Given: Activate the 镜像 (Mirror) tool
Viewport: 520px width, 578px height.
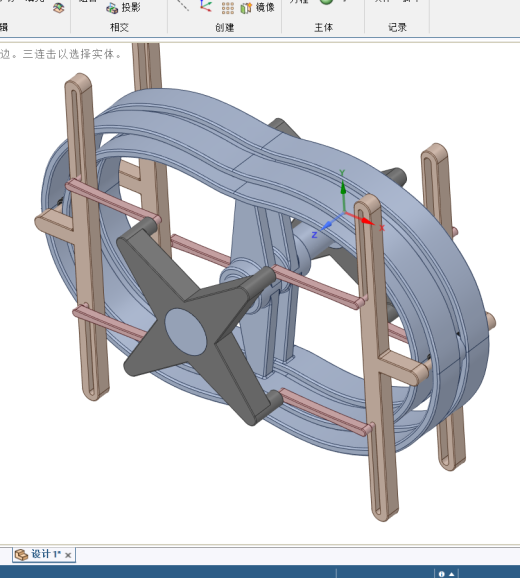Looking at the screenshot, I should click(258, 7).
